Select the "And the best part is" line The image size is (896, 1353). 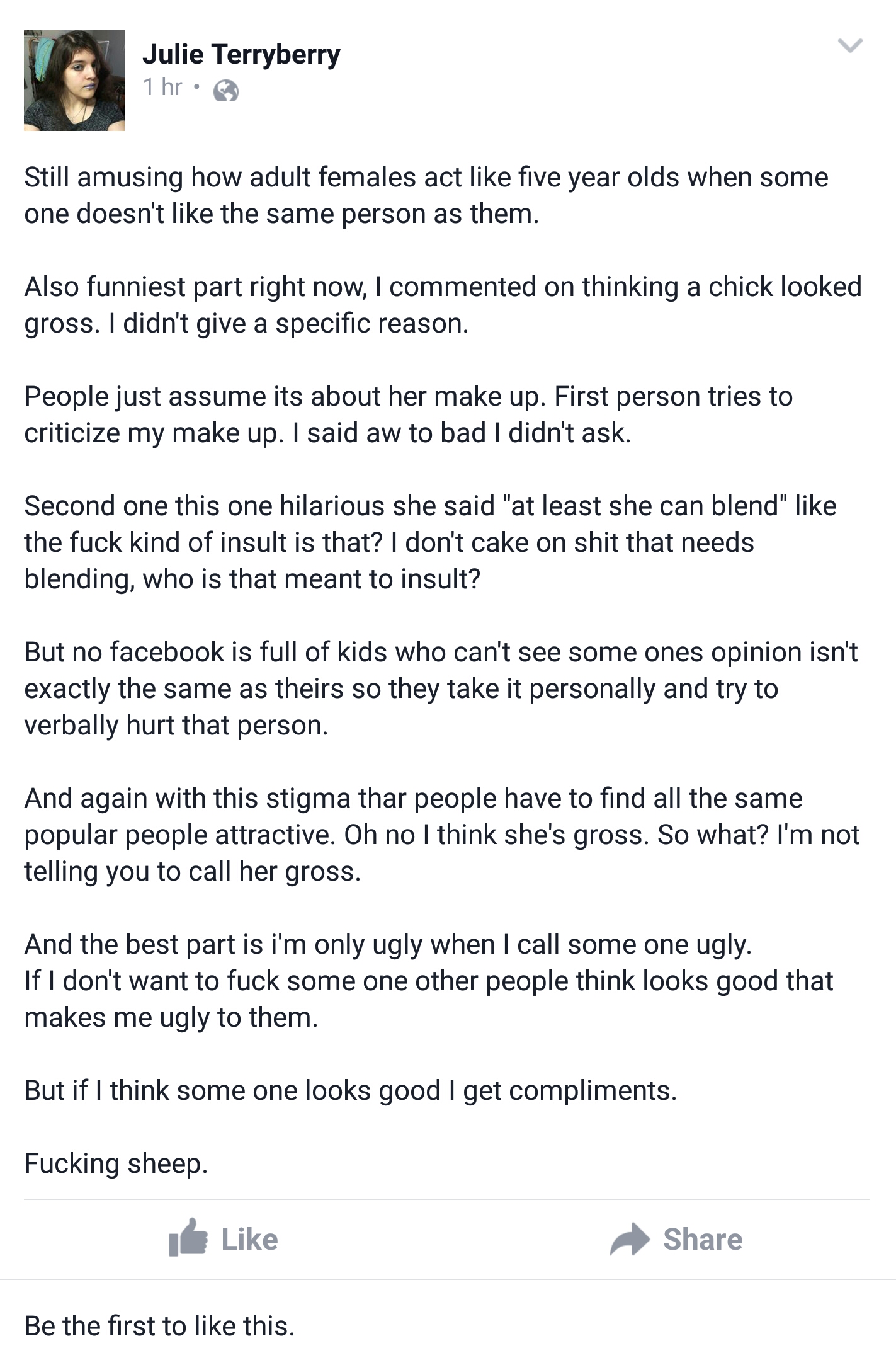pyautogui.click(x=388, y=944)
